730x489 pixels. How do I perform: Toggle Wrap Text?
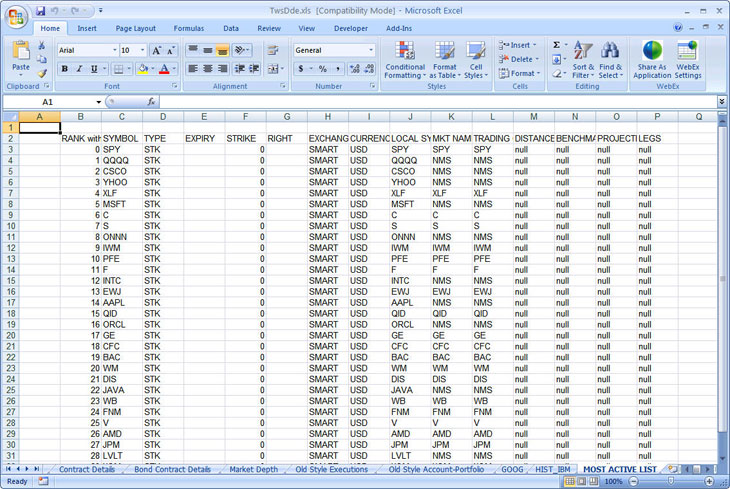click(x=273, y=50)
